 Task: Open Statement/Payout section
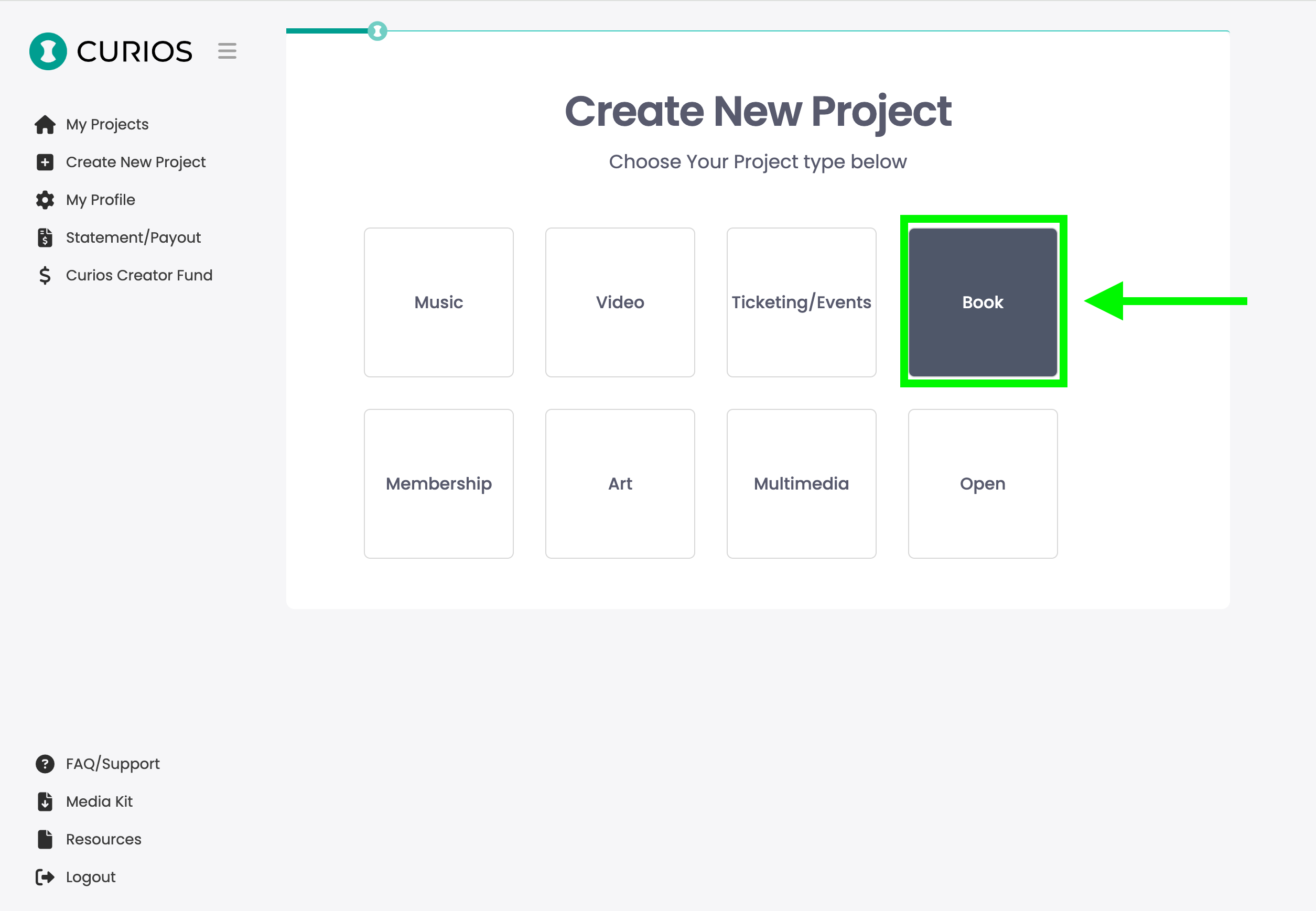tap(134, 237)
